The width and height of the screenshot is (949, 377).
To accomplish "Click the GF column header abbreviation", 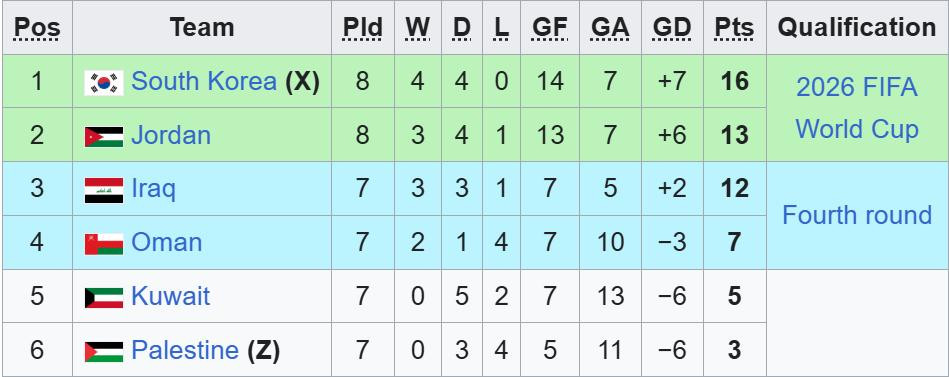I will pyautogui.click(x=550, y=28).
